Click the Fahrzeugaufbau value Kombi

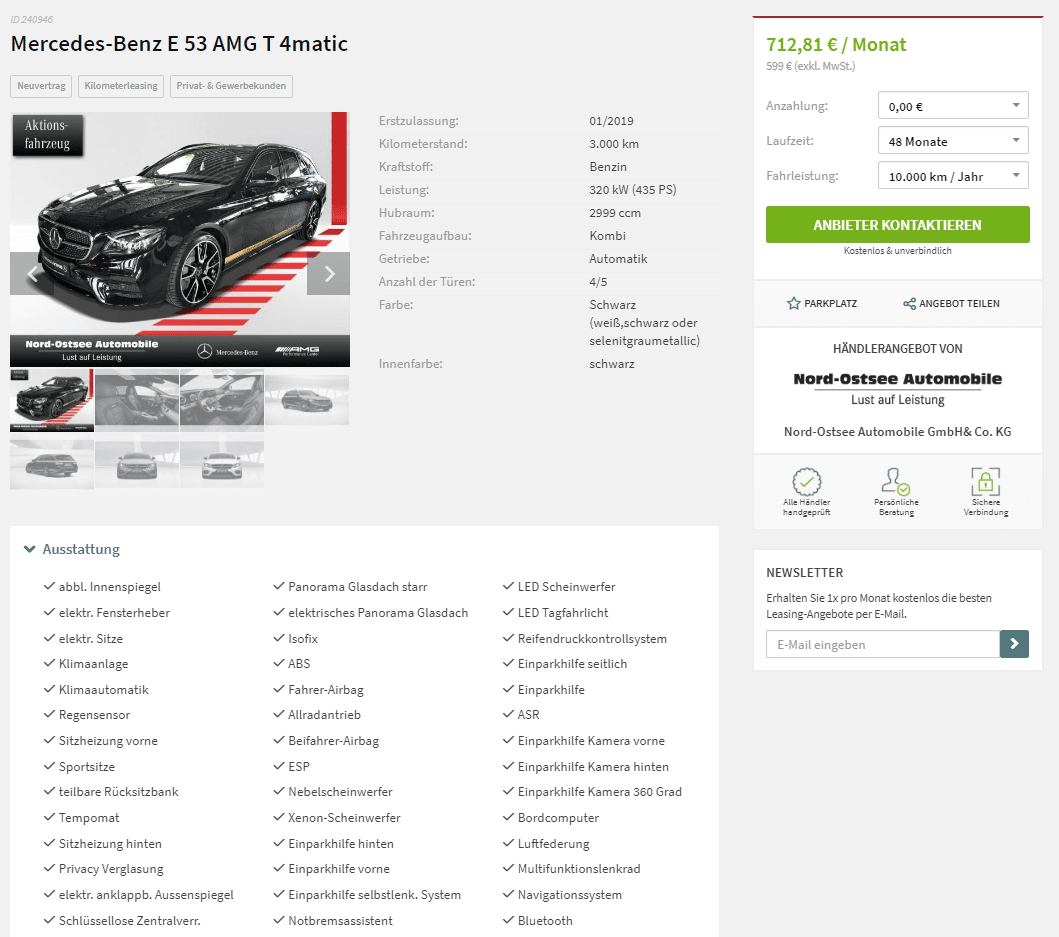point(607,236)
